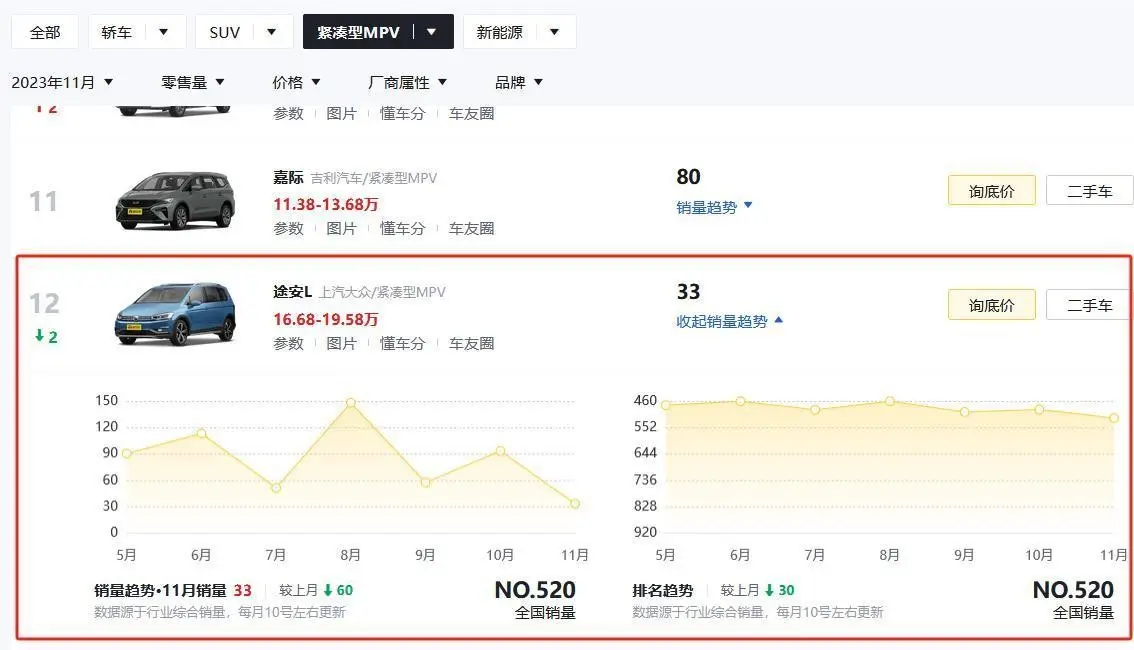Click the large sales figure 33 beside 途安L

tap(688, 291)
